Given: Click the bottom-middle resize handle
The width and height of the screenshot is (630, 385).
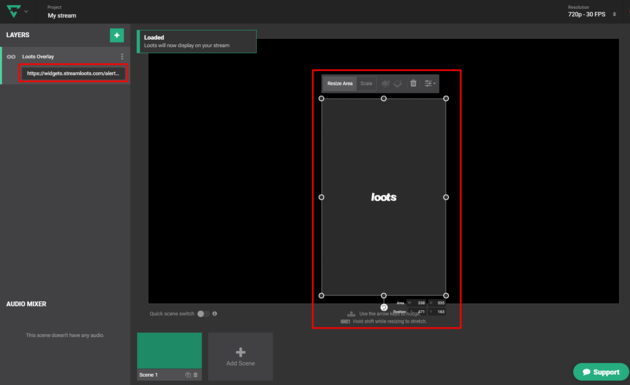Looking at the screenshot, I should [384, 295].
